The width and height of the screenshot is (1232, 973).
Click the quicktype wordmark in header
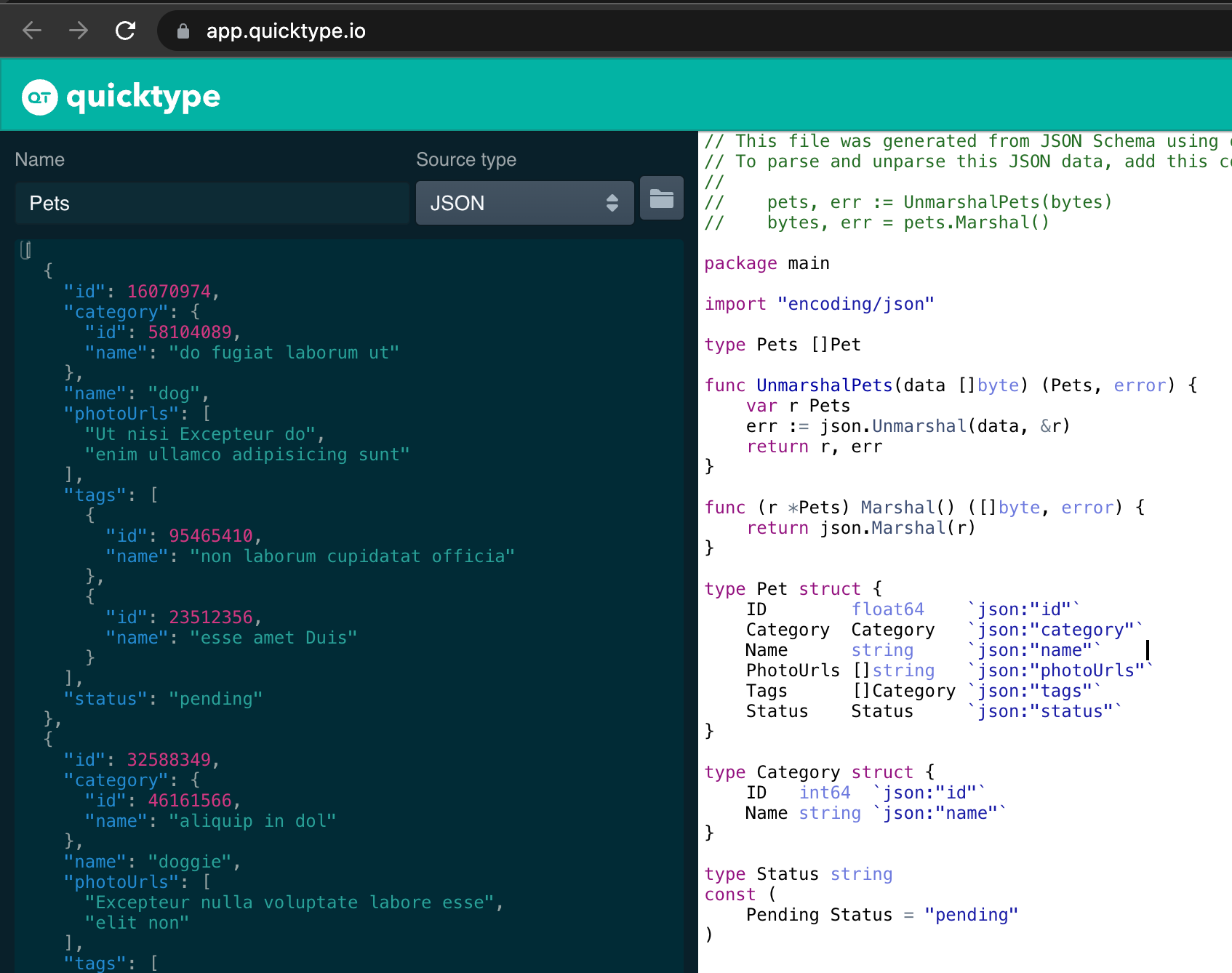click(x=143, y=97)
